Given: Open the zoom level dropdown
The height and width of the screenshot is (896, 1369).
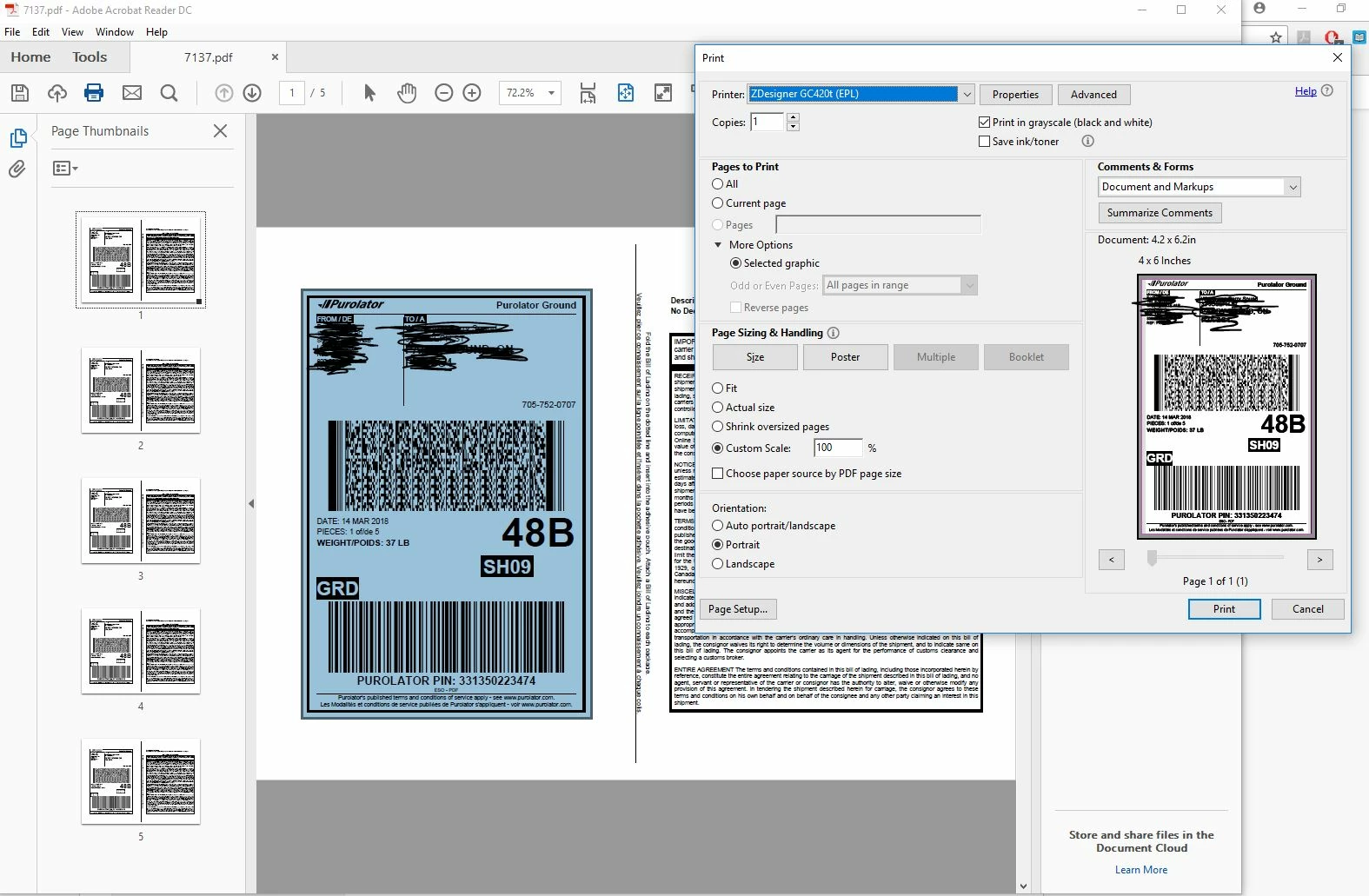Looking at the screenshot, I should 551,93.
